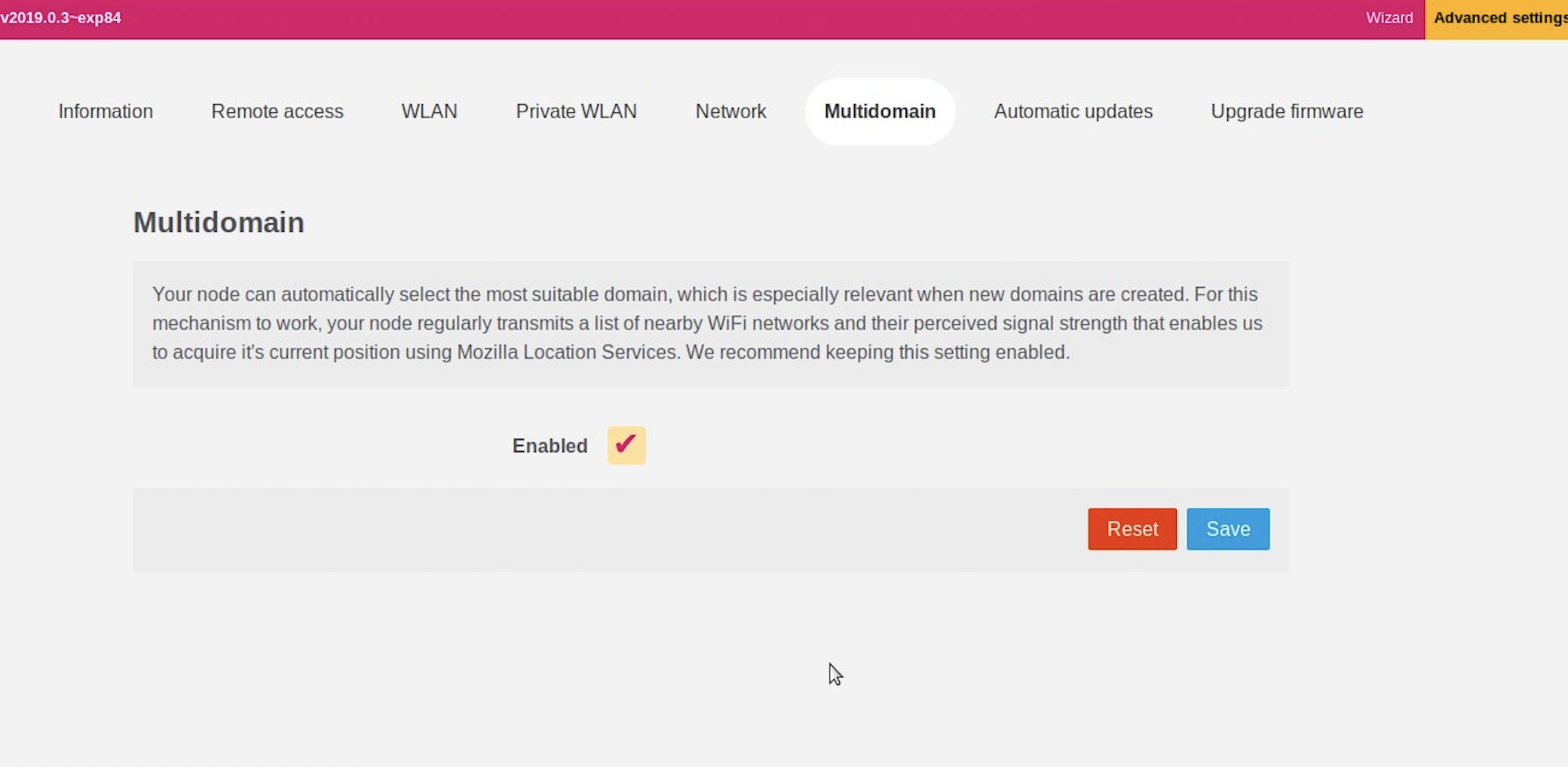This screenshot has height=767, width=1568.
Task: Save the Multidomain settings
Action: (1227, 529)
